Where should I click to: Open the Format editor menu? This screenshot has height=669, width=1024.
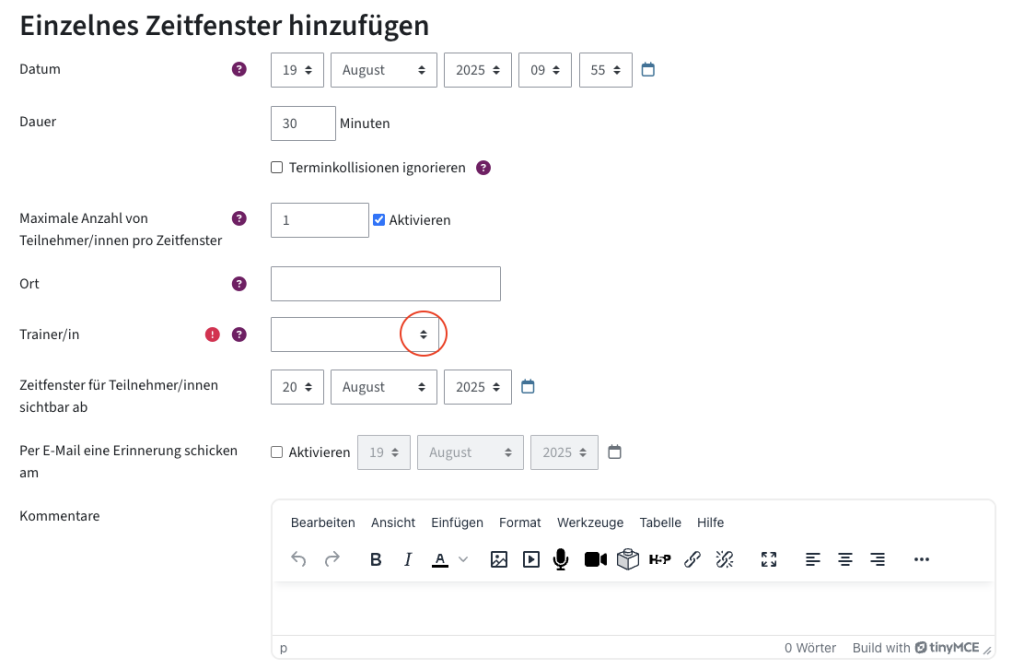(520, 523)
